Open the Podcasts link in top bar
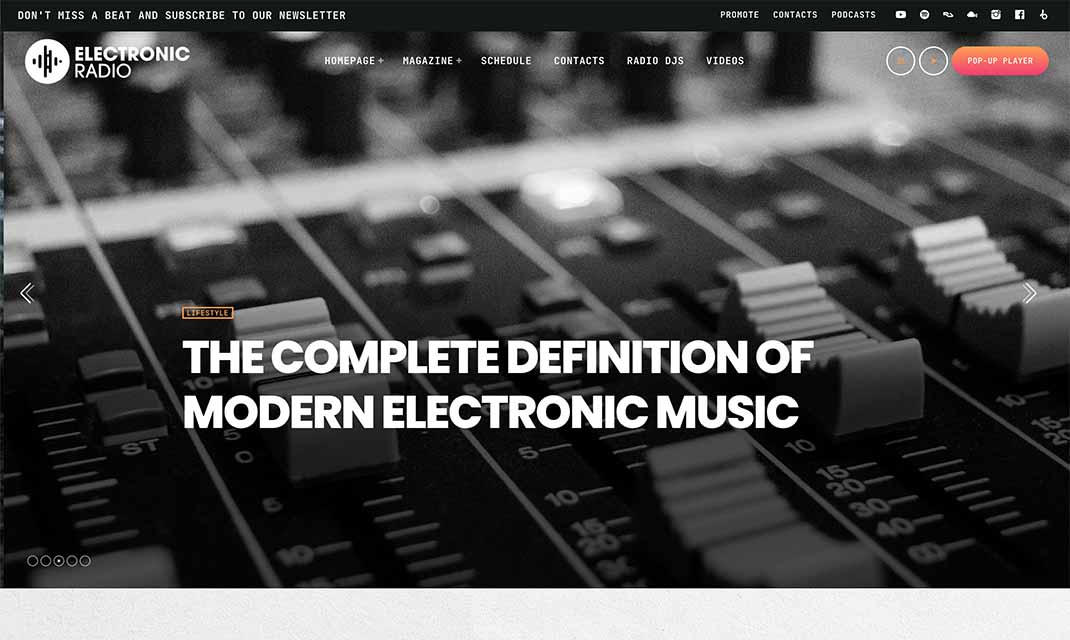The image size is (1070, 640). click(x=853, y=15)
